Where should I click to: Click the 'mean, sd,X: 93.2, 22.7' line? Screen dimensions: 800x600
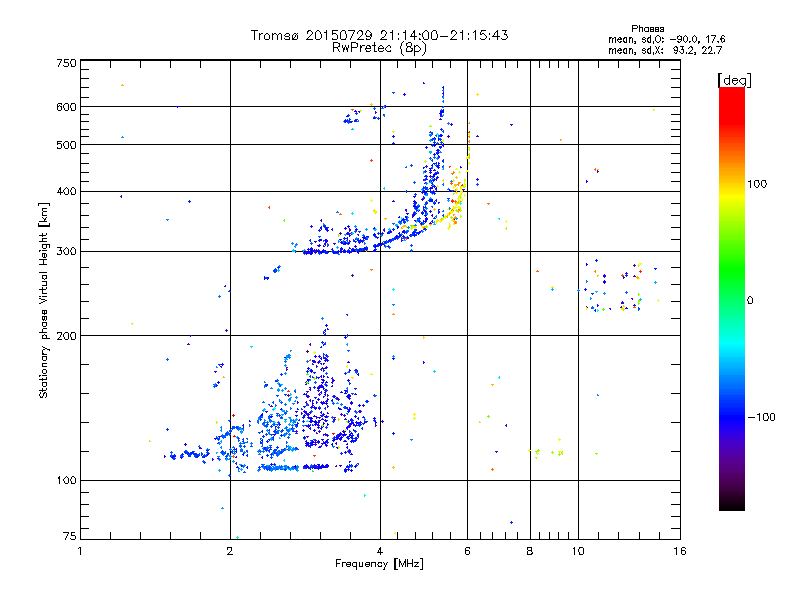[x=665, y=50]
